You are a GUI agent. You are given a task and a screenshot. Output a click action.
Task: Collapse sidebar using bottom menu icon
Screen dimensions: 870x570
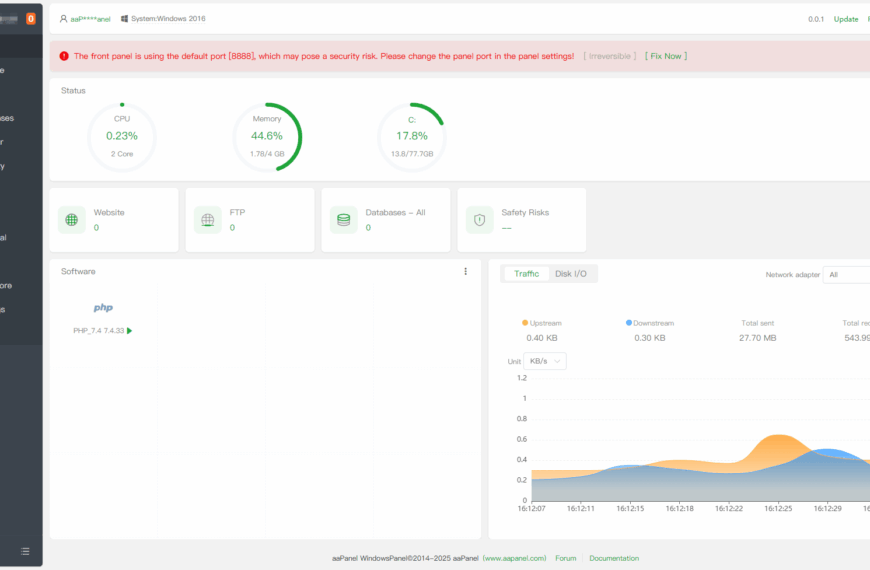(25, 551)
